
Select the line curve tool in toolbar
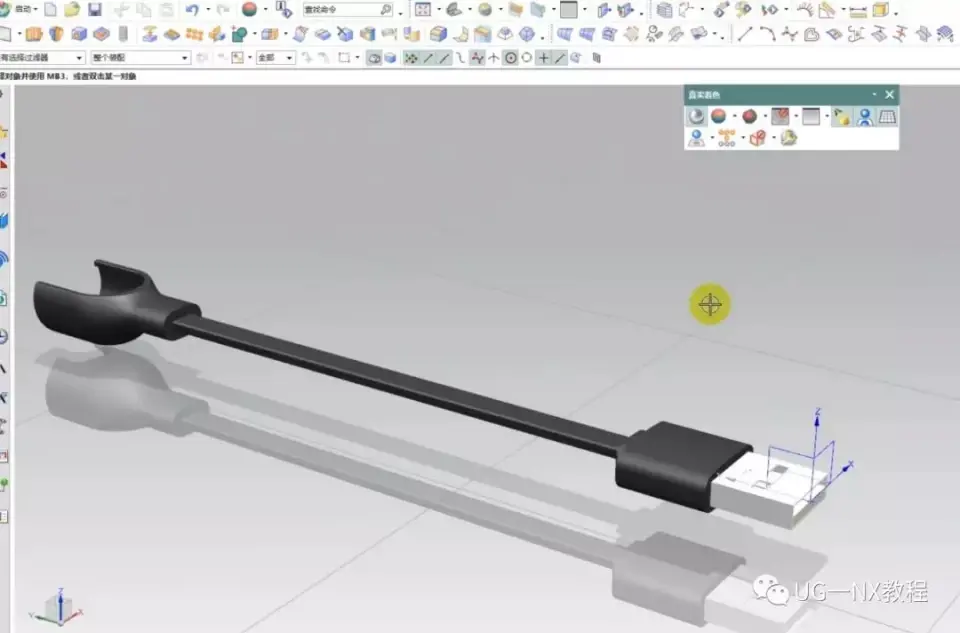tap(745, 34)
